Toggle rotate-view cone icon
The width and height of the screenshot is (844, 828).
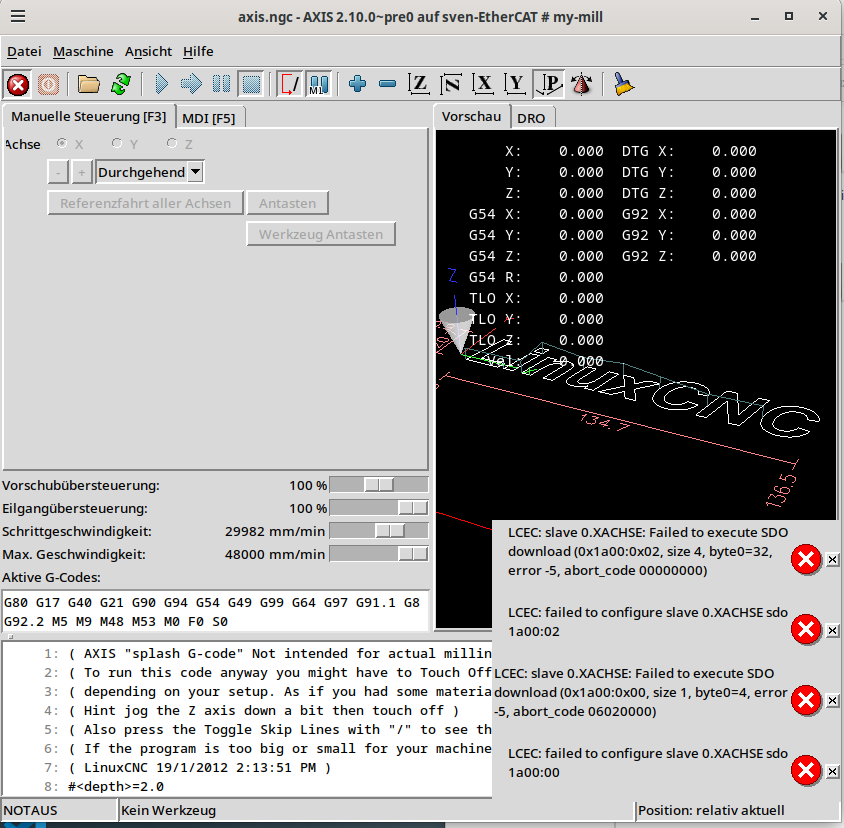(582, 85)
